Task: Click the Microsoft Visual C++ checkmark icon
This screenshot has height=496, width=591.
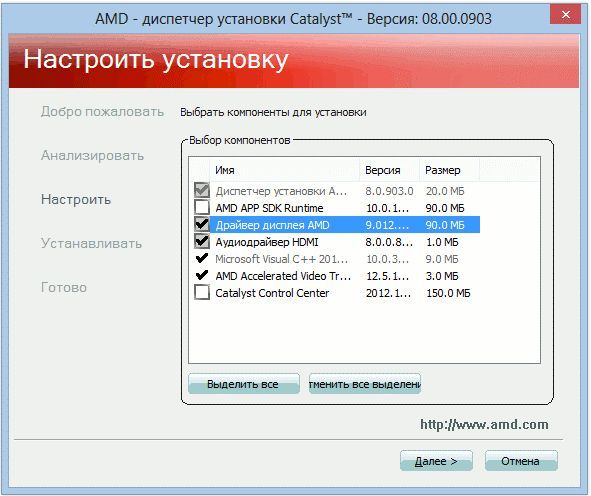Action: coord(202,258)
